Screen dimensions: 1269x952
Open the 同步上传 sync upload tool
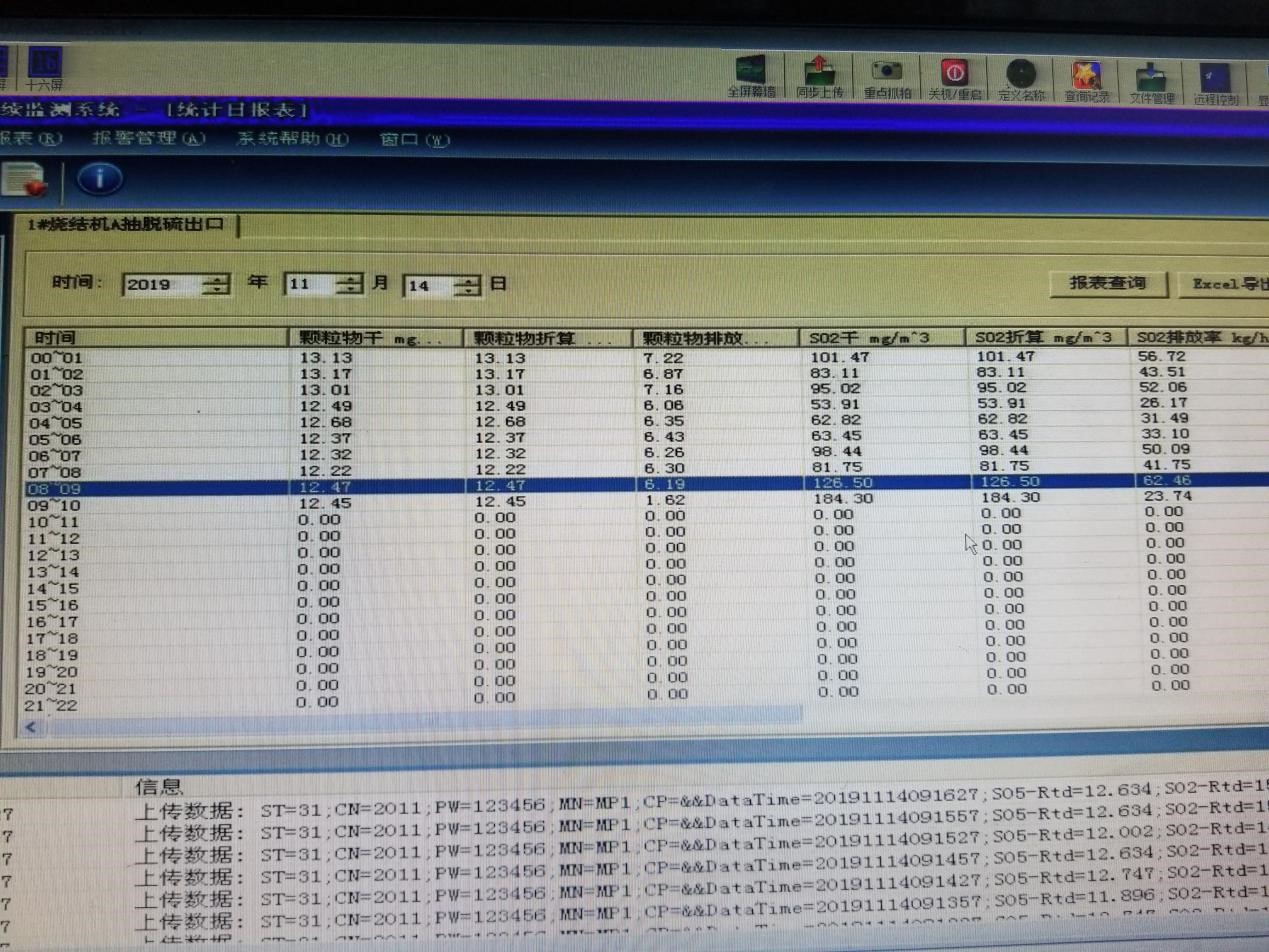coord(821,73)
